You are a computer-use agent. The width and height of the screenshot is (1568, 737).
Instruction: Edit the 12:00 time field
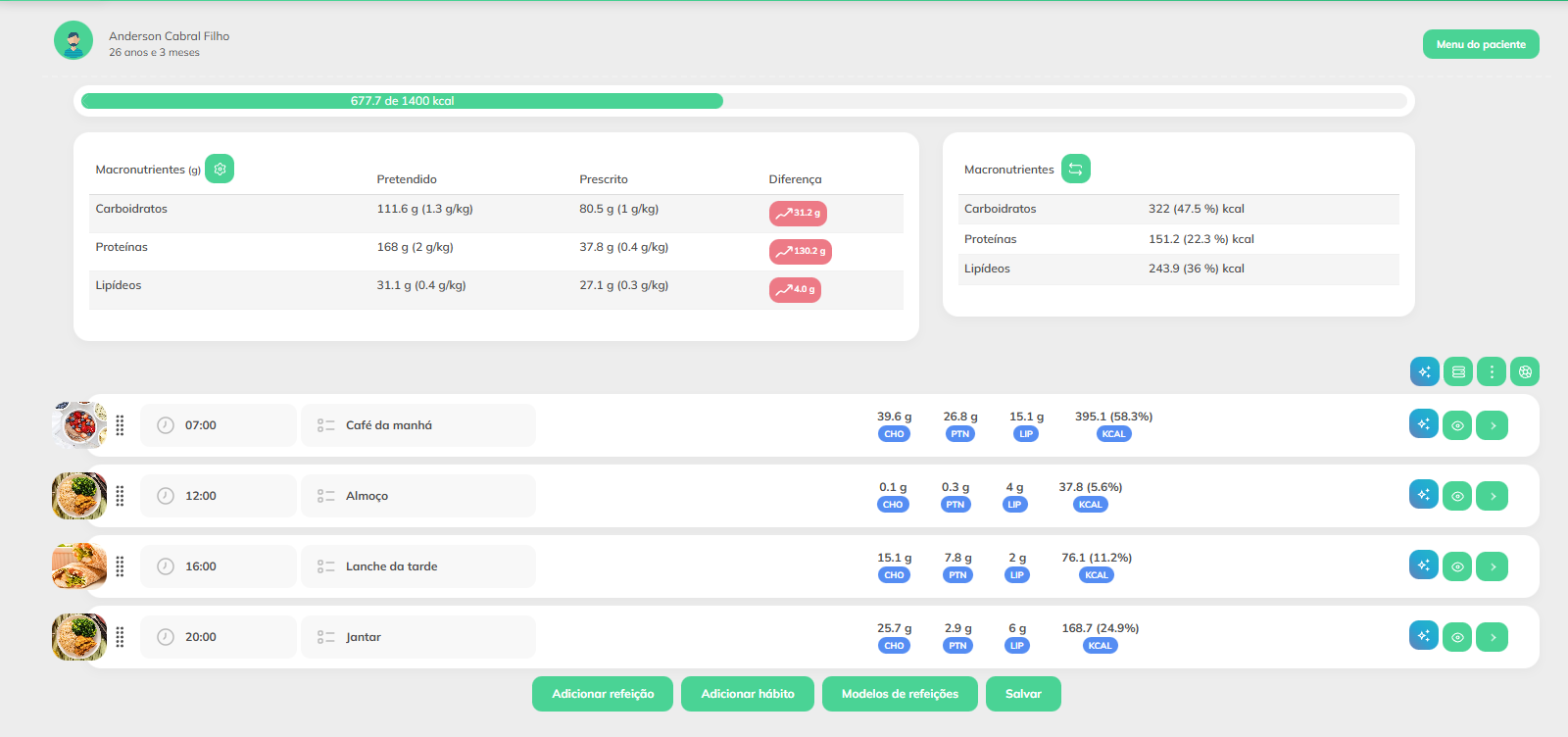pos(219,496)
